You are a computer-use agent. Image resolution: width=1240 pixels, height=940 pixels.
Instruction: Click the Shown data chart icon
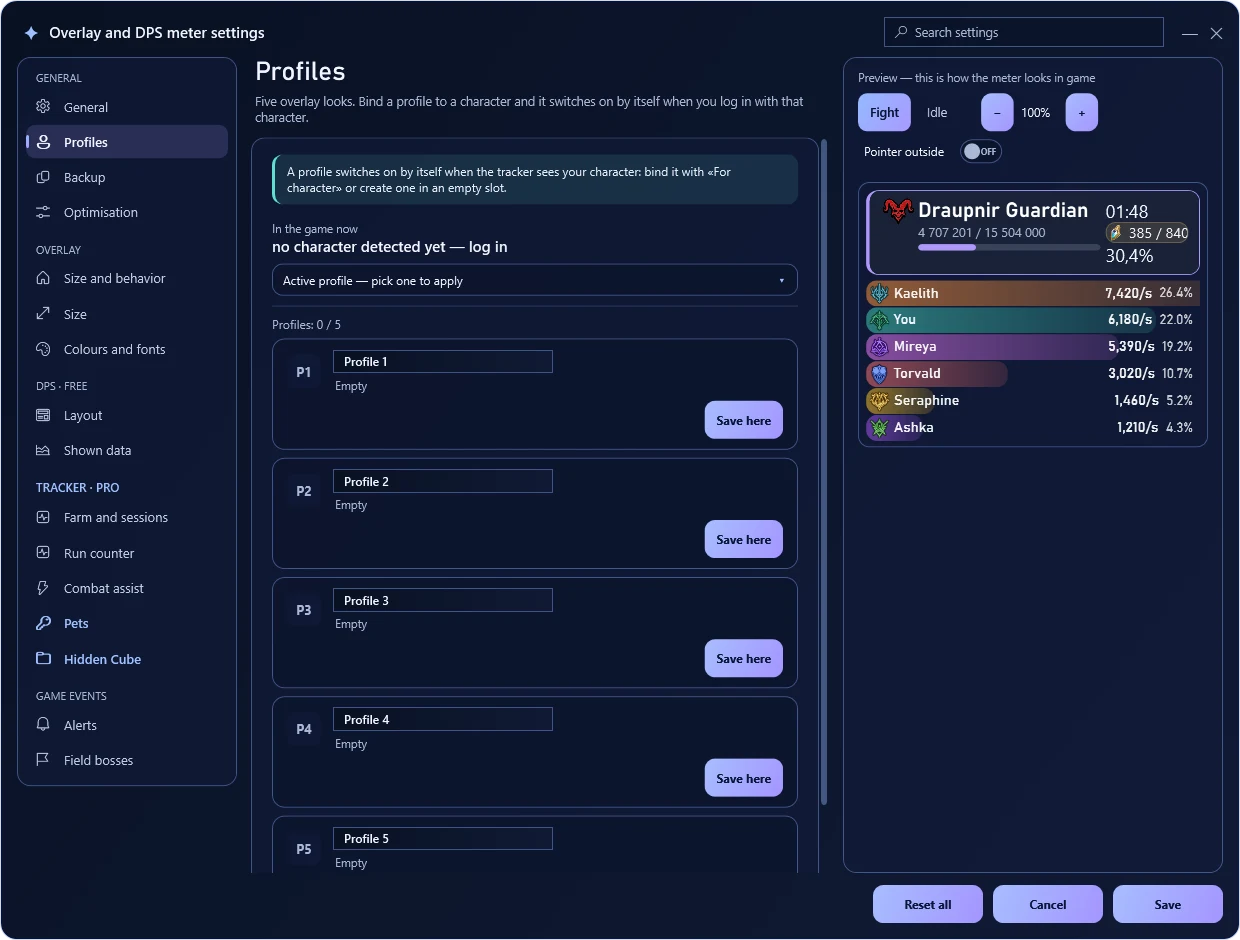click(x=43, y=450)
